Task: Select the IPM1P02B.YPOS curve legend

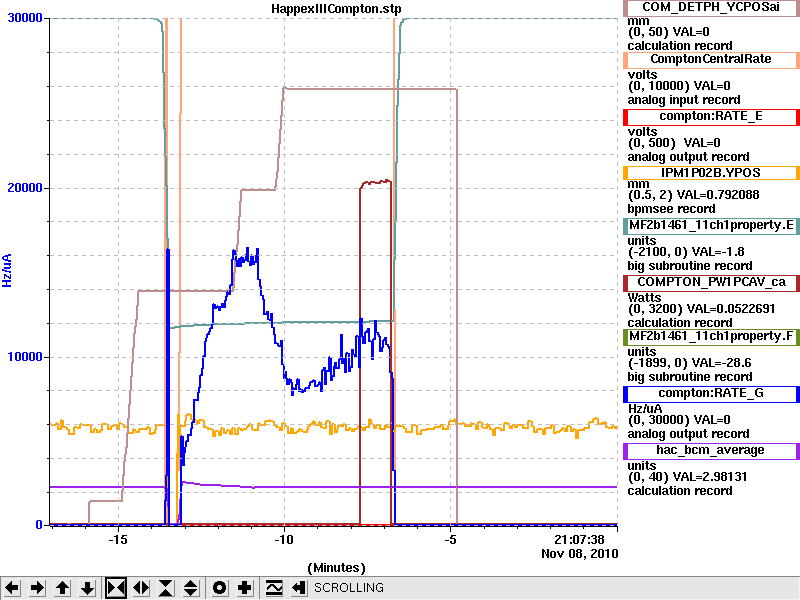Action: point(711,173)
